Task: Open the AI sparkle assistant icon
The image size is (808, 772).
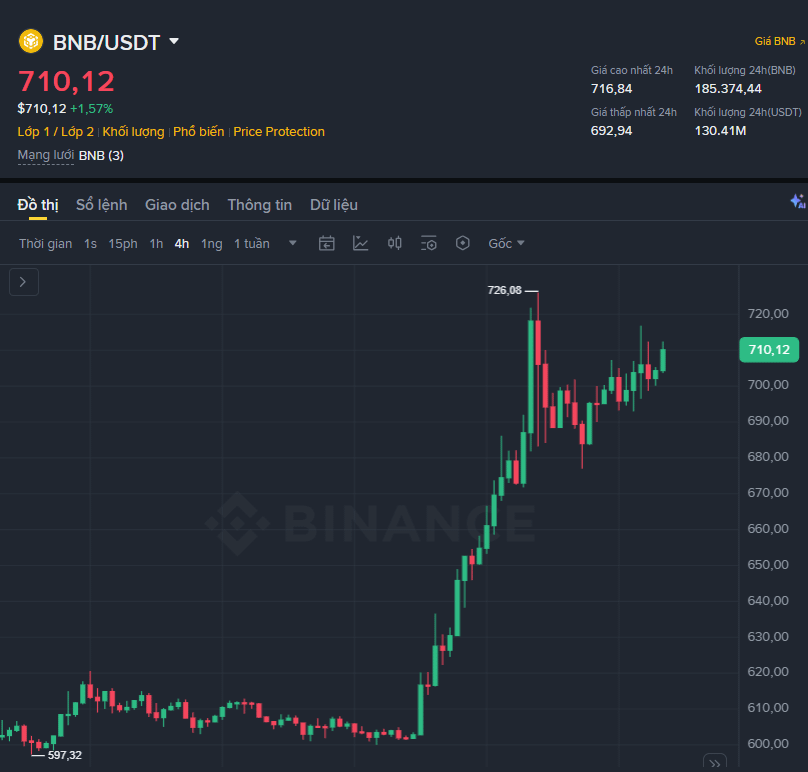Action: coord(798,201)
